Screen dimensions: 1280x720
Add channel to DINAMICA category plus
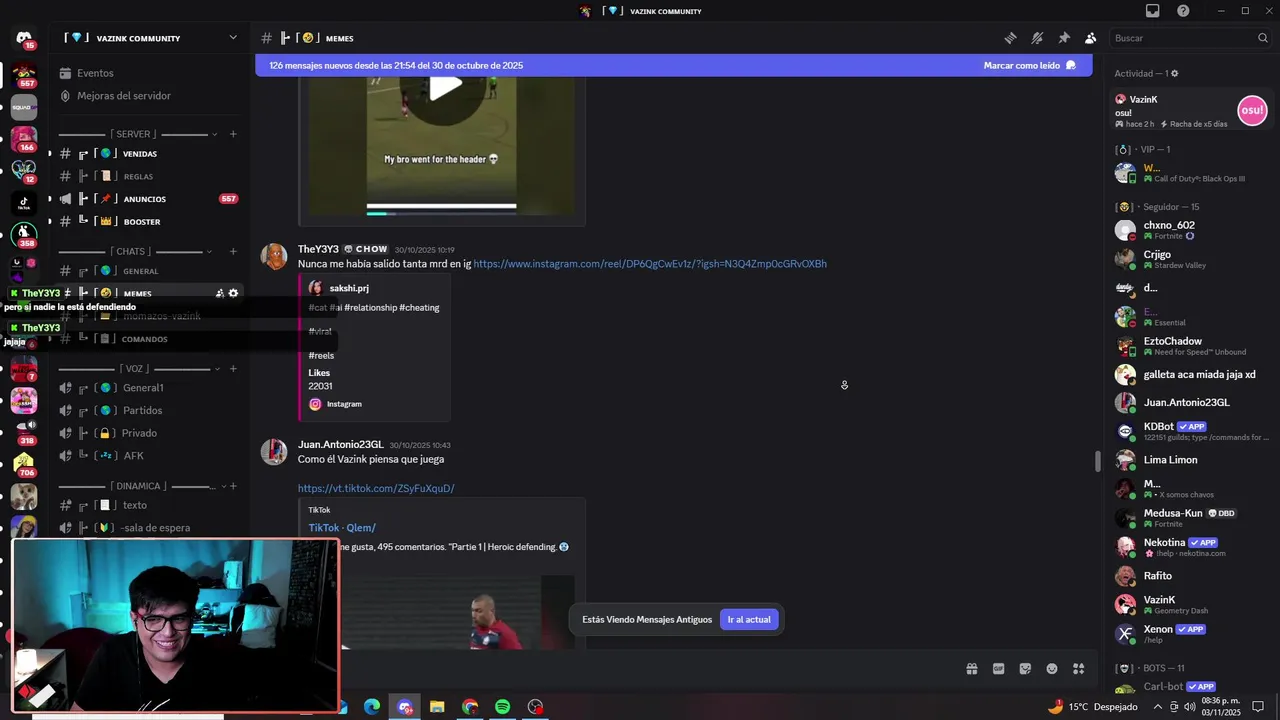tap(233, 486)
